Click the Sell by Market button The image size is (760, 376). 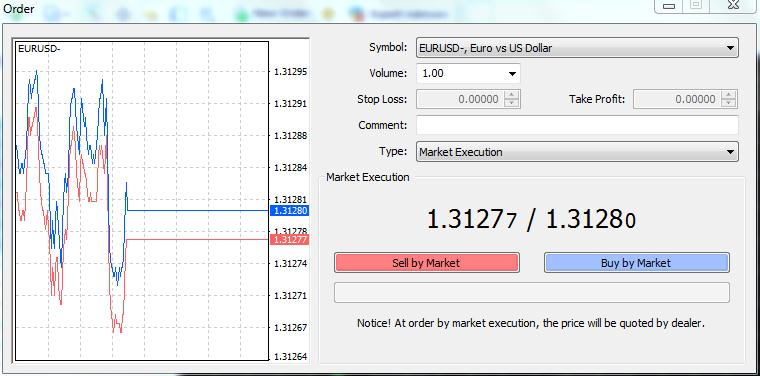coord(427,263)
